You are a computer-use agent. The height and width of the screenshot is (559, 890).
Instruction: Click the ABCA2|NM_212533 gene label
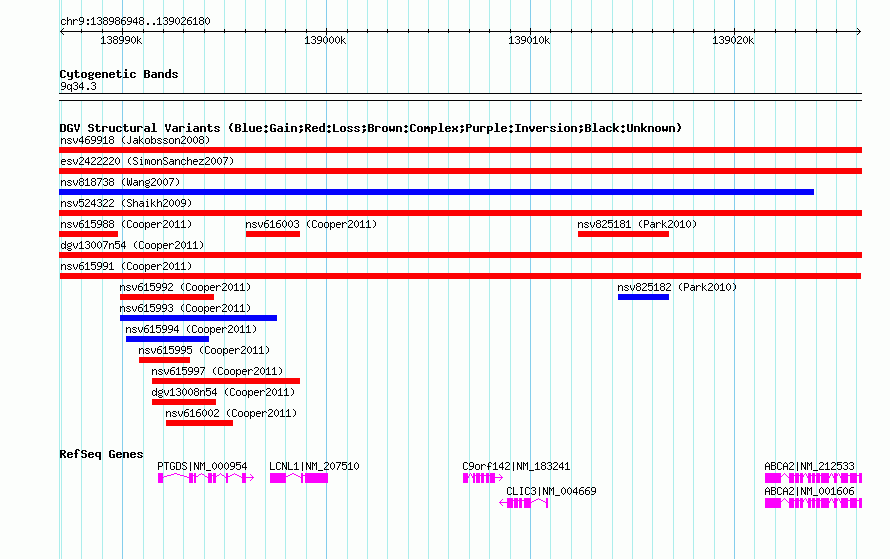pyautogui.click(x=809, y=466)
